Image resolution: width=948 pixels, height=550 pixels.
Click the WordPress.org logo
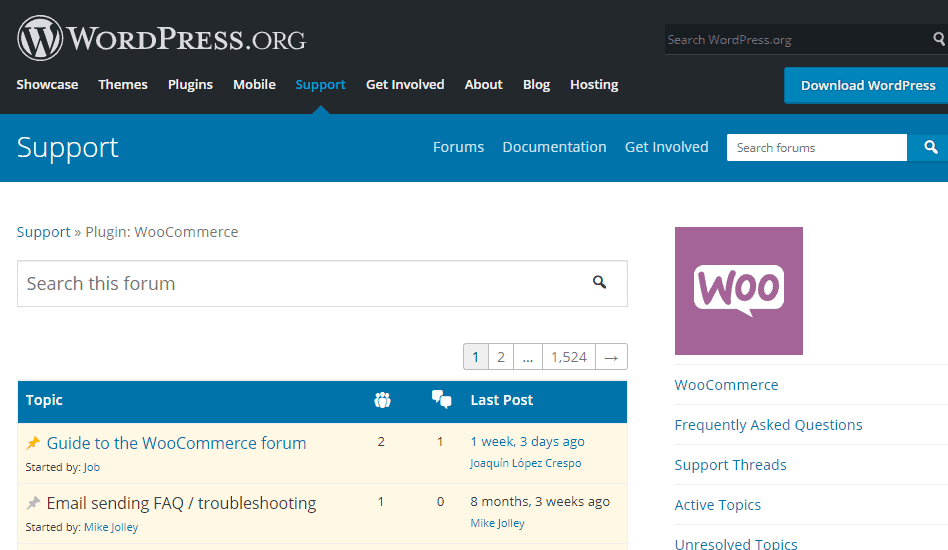point(161,38)
